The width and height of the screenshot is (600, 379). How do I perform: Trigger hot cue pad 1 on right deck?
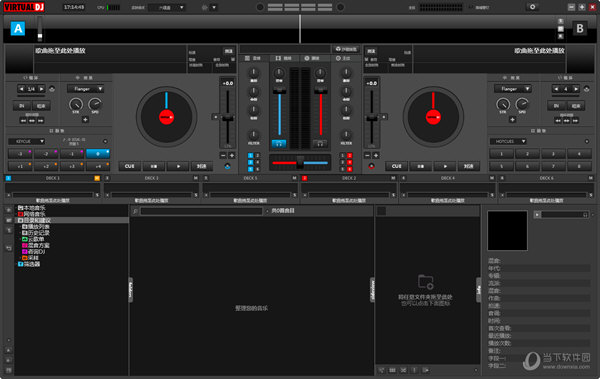[x=501, y=154]
